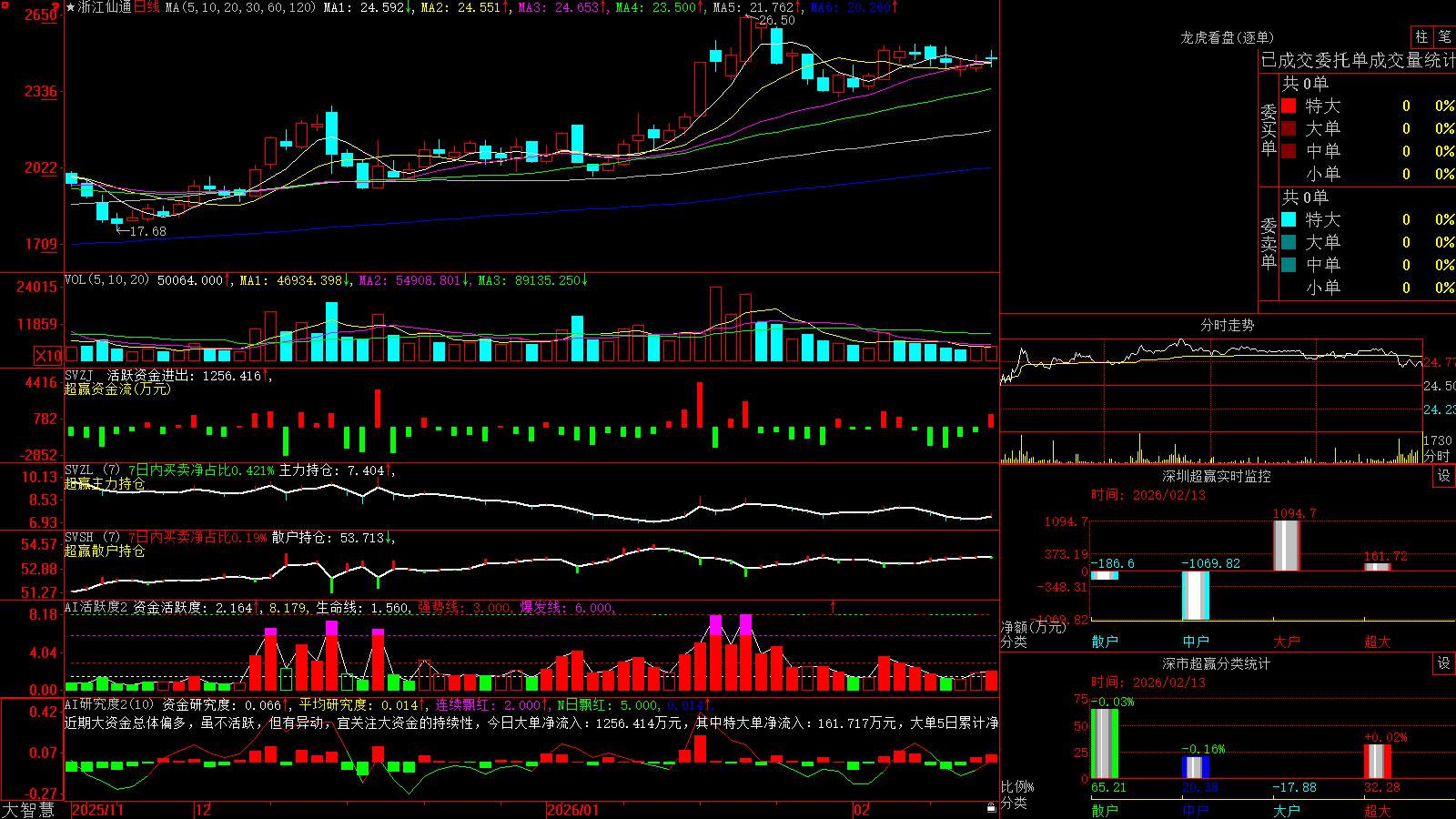Click the star before 浙江仙通

click(71, 7)
